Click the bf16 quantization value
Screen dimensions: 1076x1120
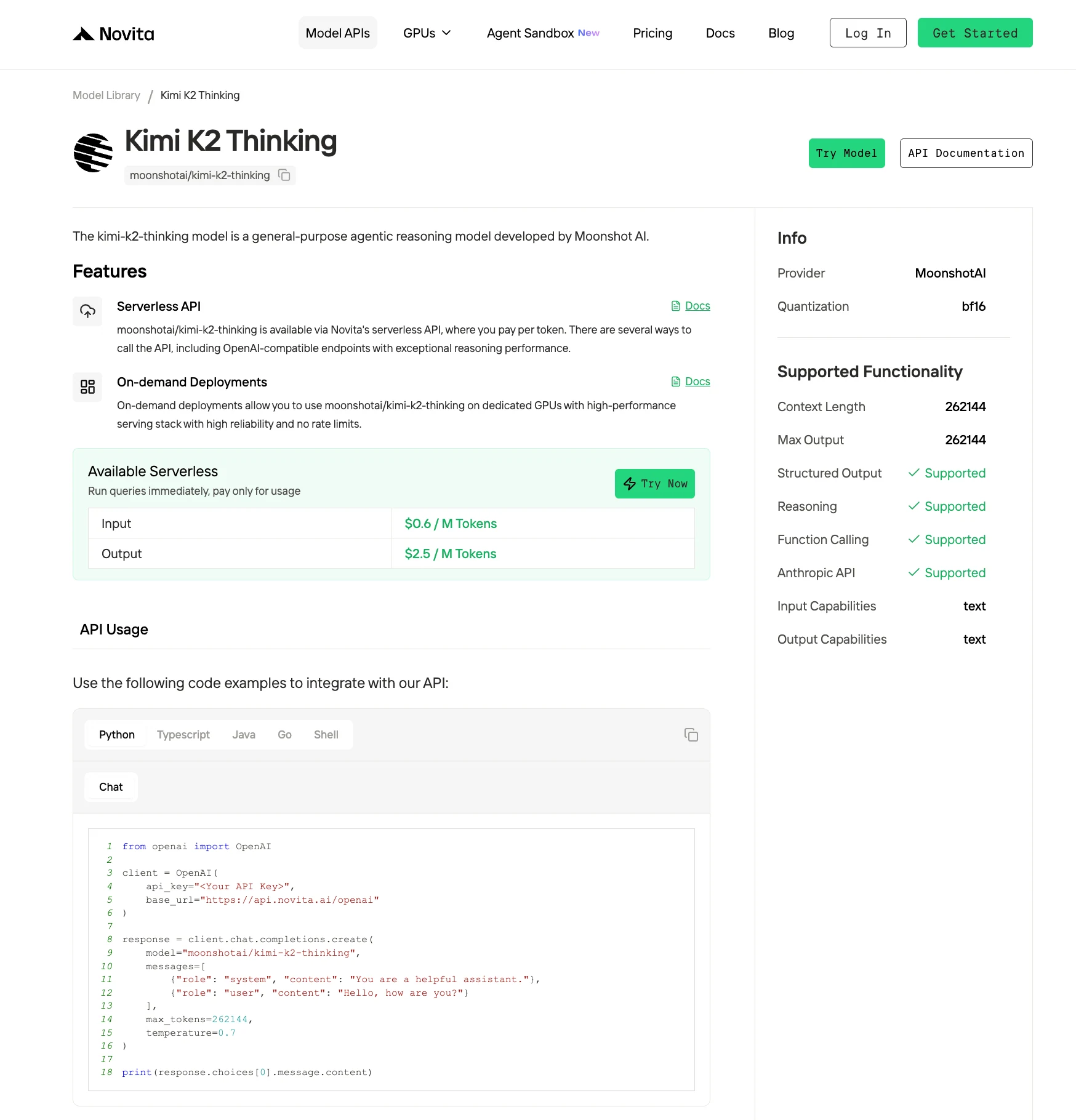974,306
